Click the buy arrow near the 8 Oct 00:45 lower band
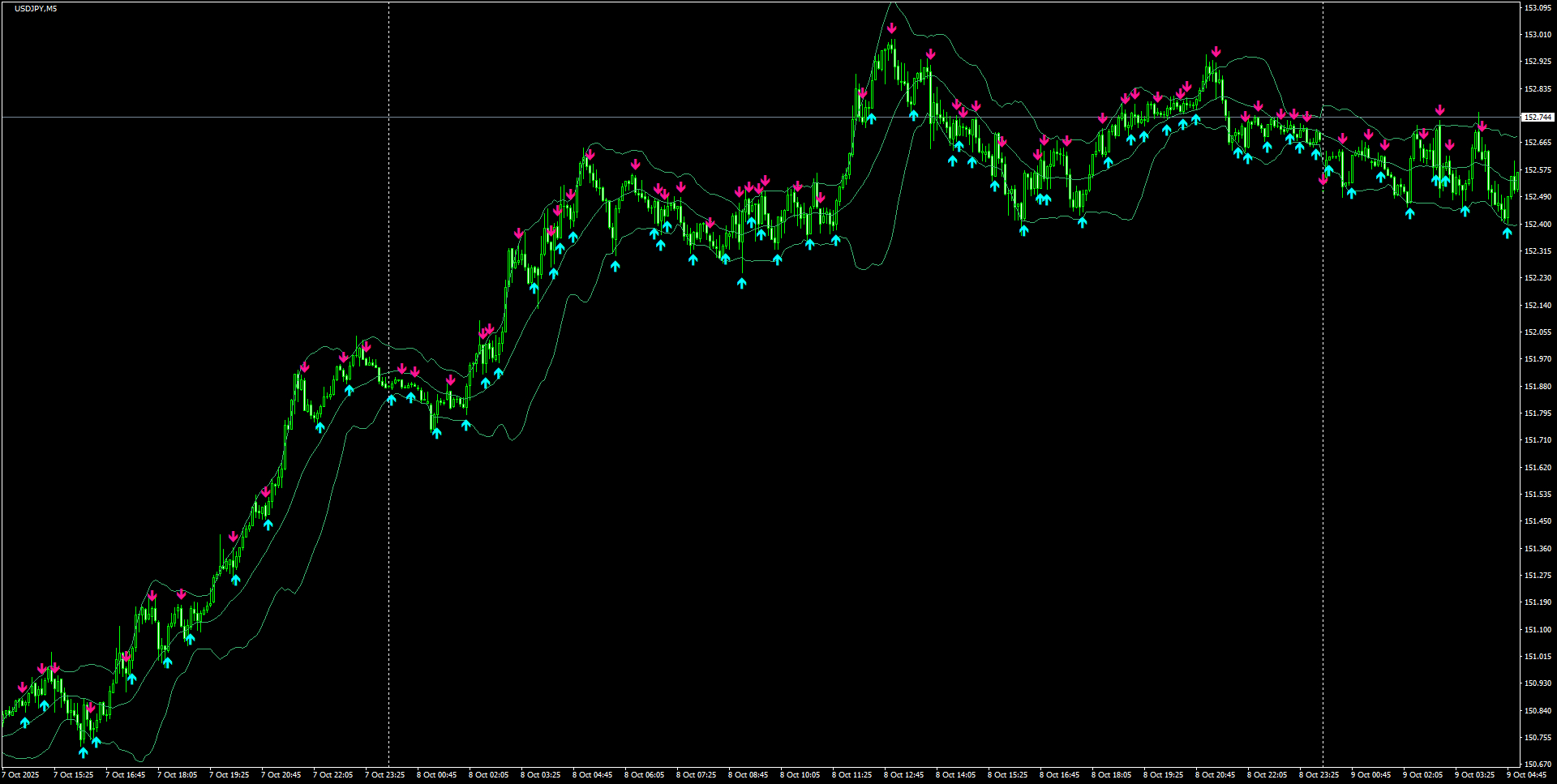1557x784 pixels. coord(436,434)
